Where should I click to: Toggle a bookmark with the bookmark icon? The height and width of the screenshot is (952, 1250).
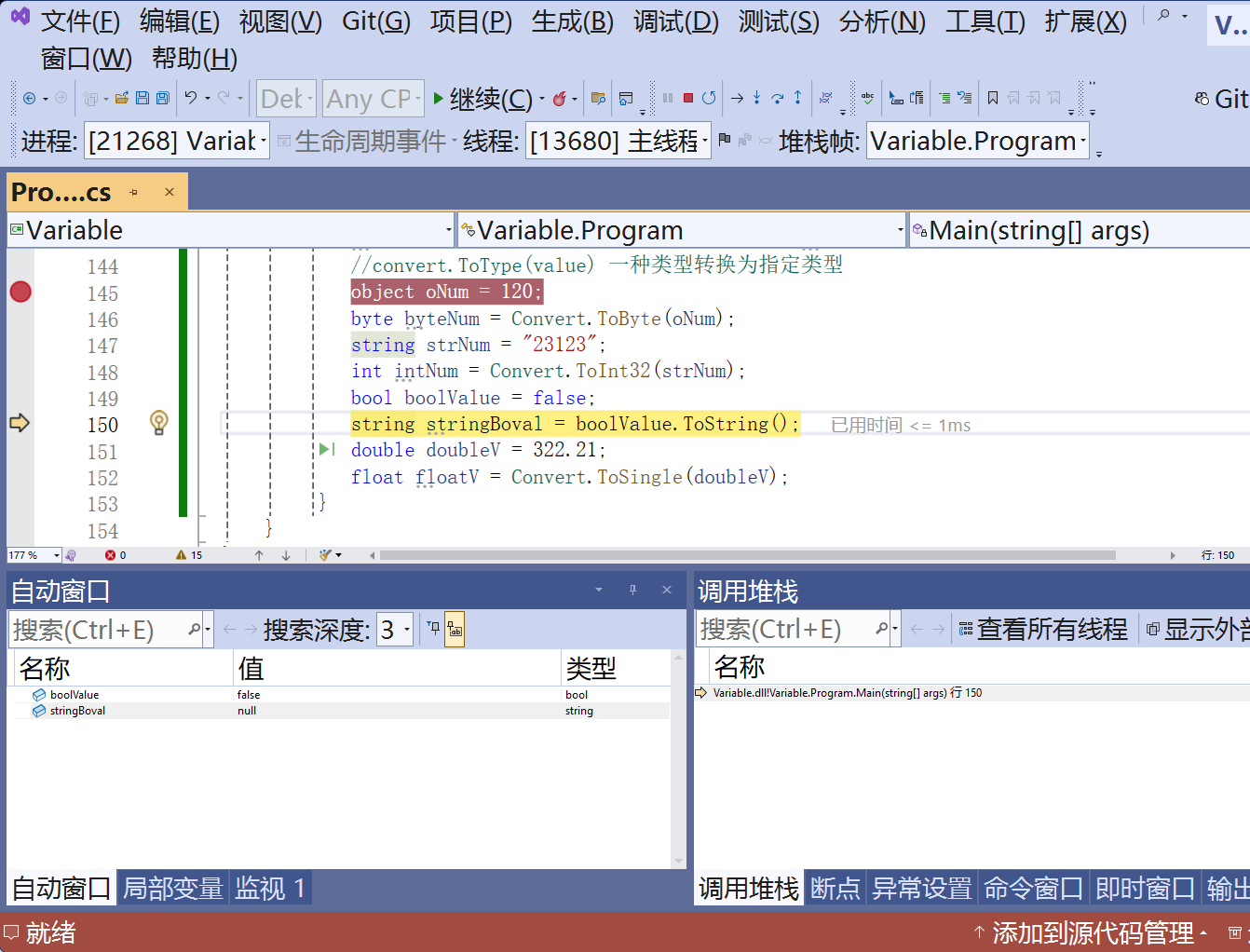coord(993,97)
